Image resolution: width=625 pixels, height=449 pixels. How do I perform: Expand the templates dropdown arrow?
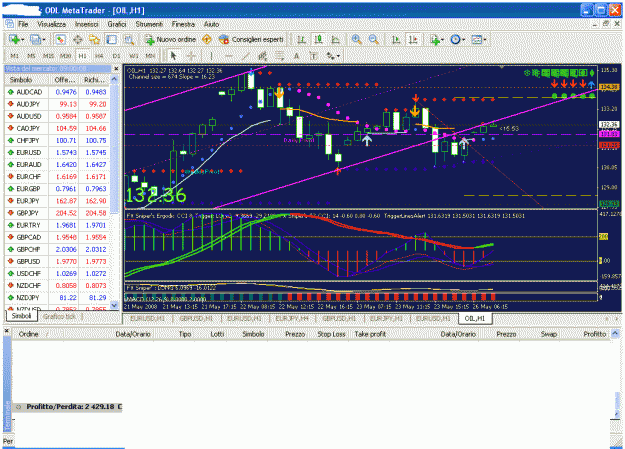485,40
